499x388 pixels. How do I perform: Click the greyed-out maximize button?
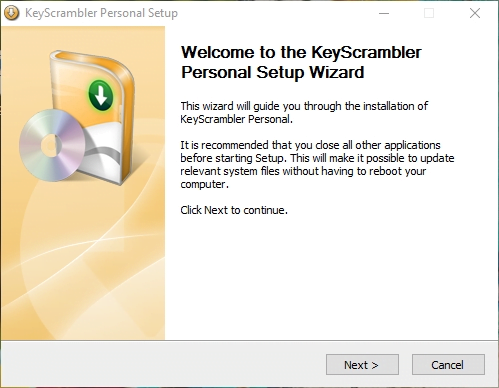(x=429, y=13)
